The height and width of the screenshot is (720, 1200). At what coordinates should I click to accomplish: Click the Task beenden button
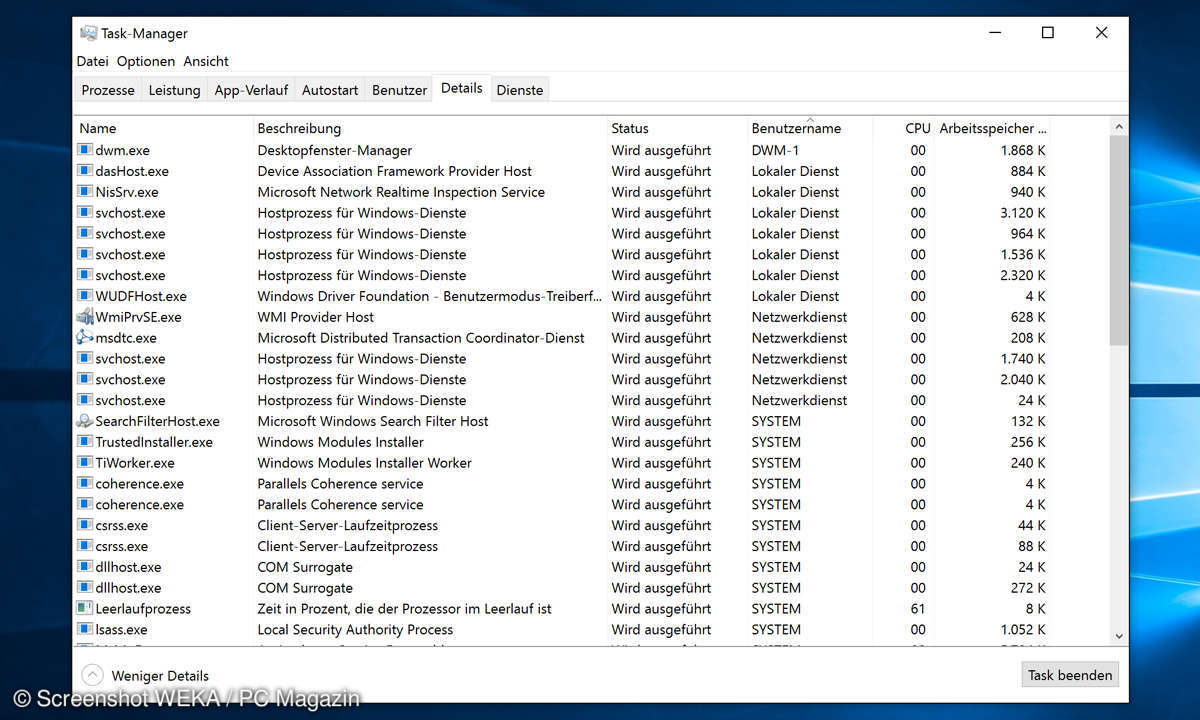1070,675
